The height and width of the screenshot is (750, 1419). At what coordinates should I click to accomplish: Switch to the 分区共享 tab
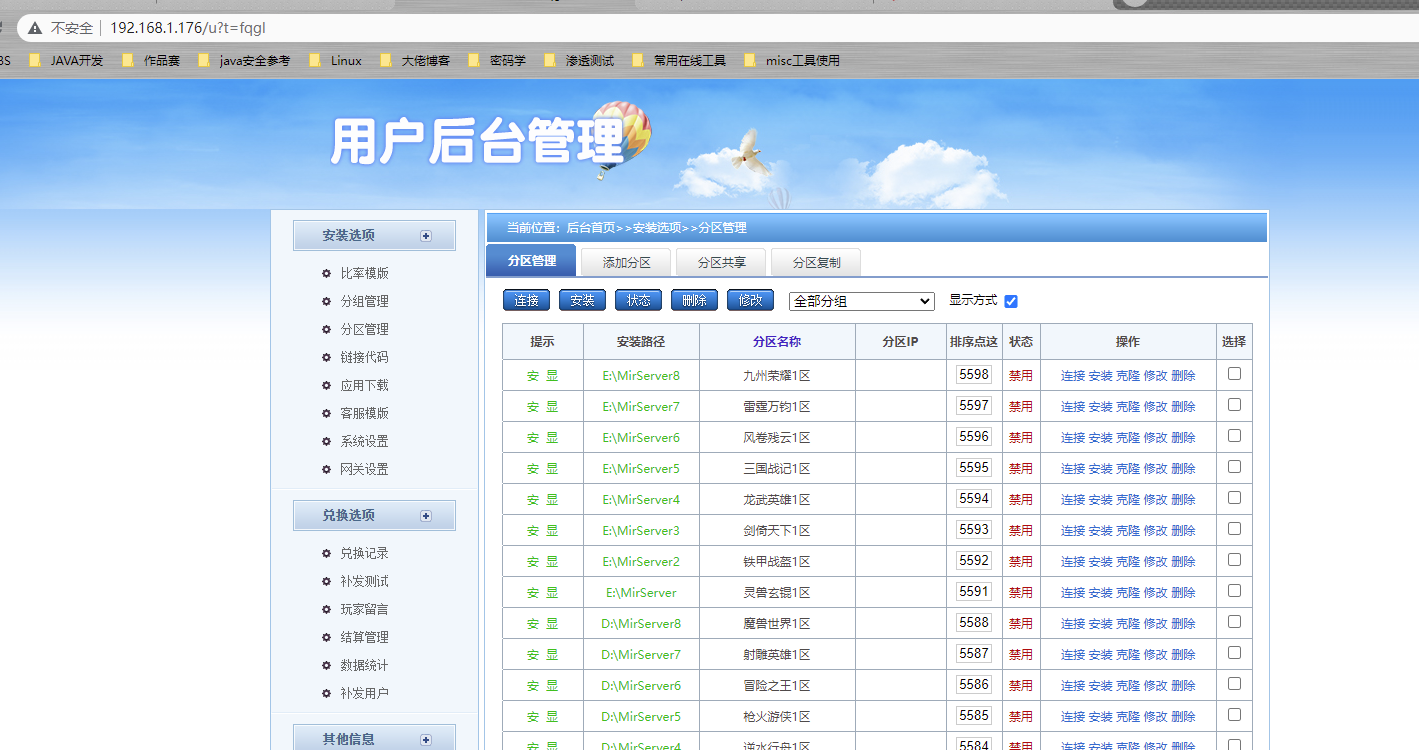click(x=721, y=263)
